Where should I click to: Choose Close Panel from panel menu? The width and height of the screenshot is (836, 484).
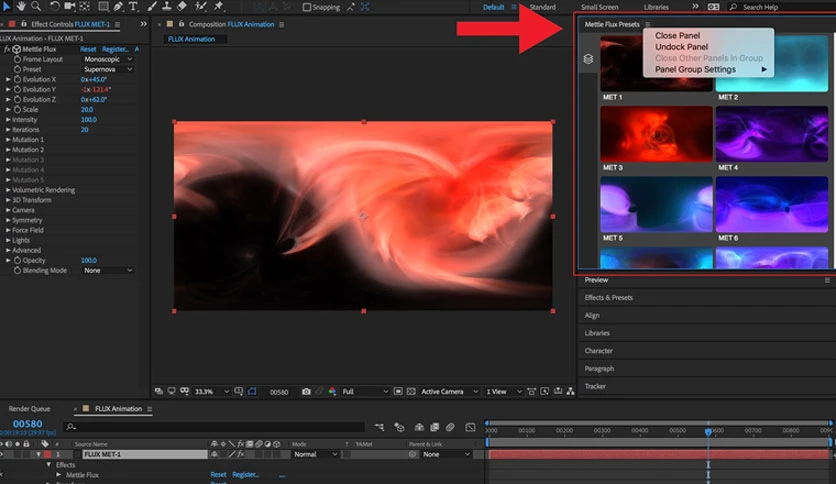pos(677,35)
